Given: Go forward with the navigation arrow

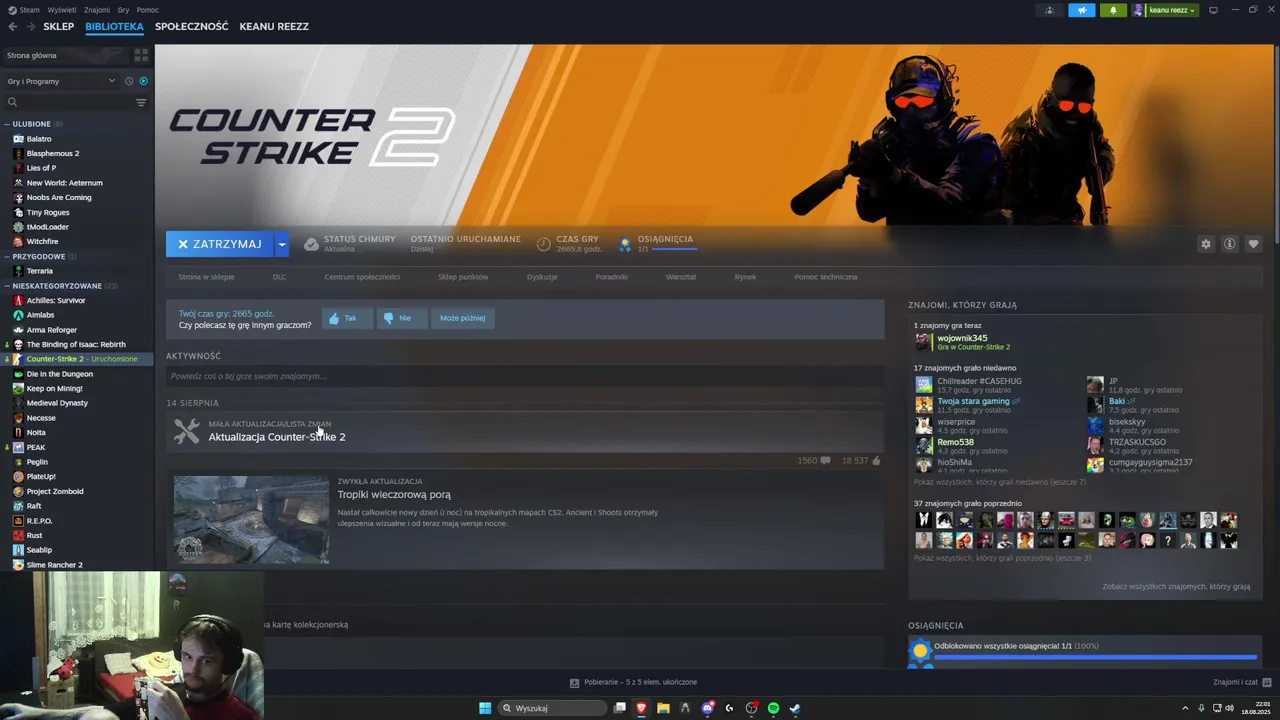Looking at the screenshot, I should pos(31,27).
